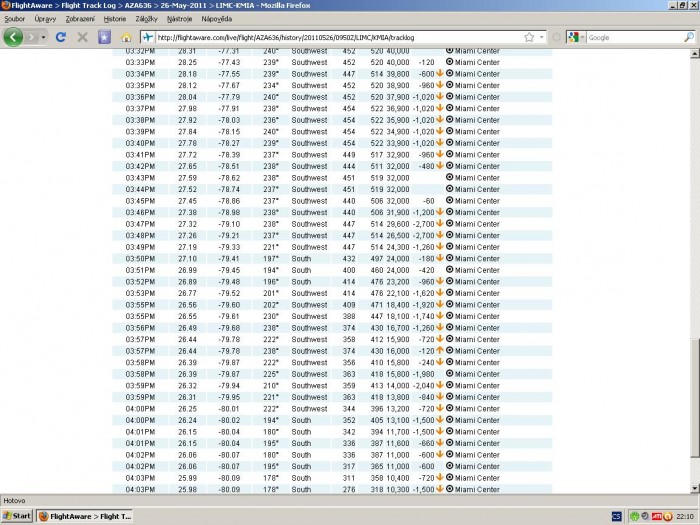Click the green Back navigation button

point(13,37)
